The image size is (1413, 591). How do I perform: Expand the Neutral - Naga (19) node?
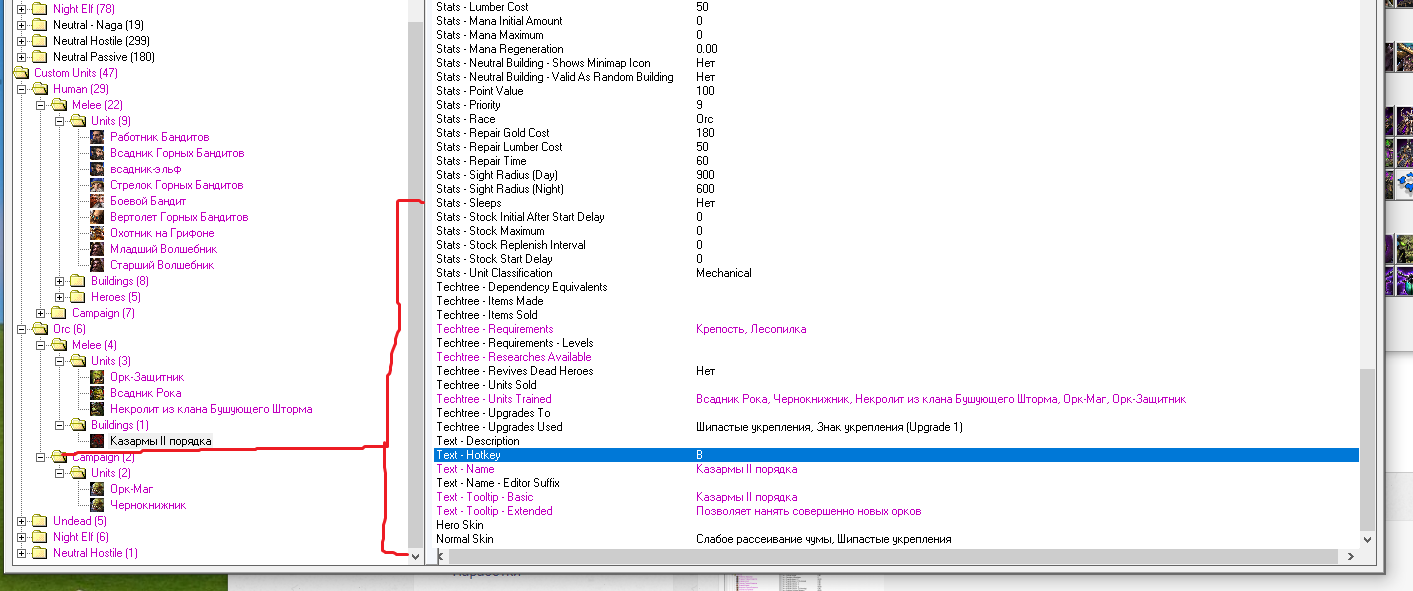click(x=22, y=25)
